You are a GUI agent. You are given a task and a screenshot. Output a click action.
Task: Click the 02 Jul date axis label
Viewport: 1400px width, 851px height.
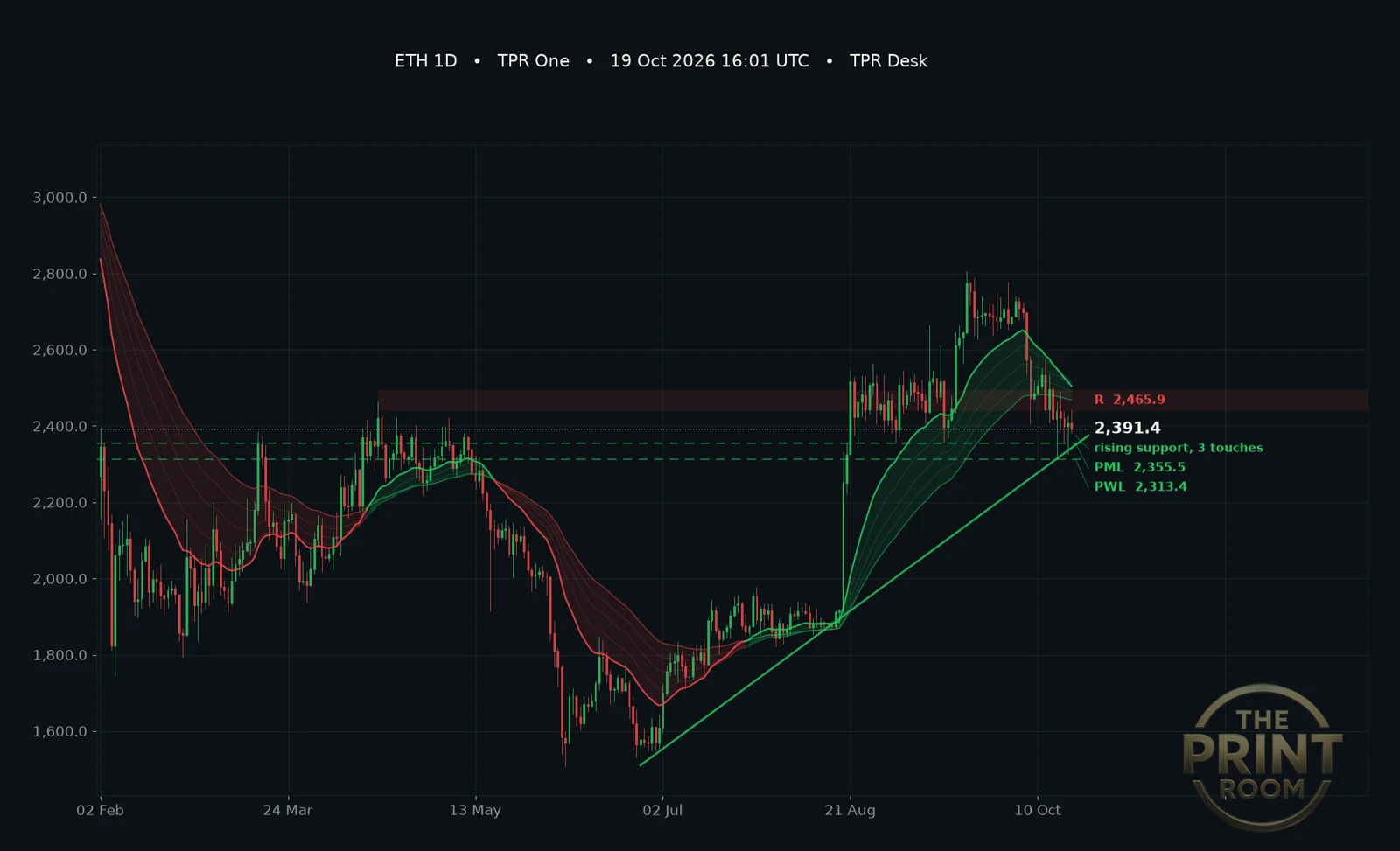coord(662,810)
